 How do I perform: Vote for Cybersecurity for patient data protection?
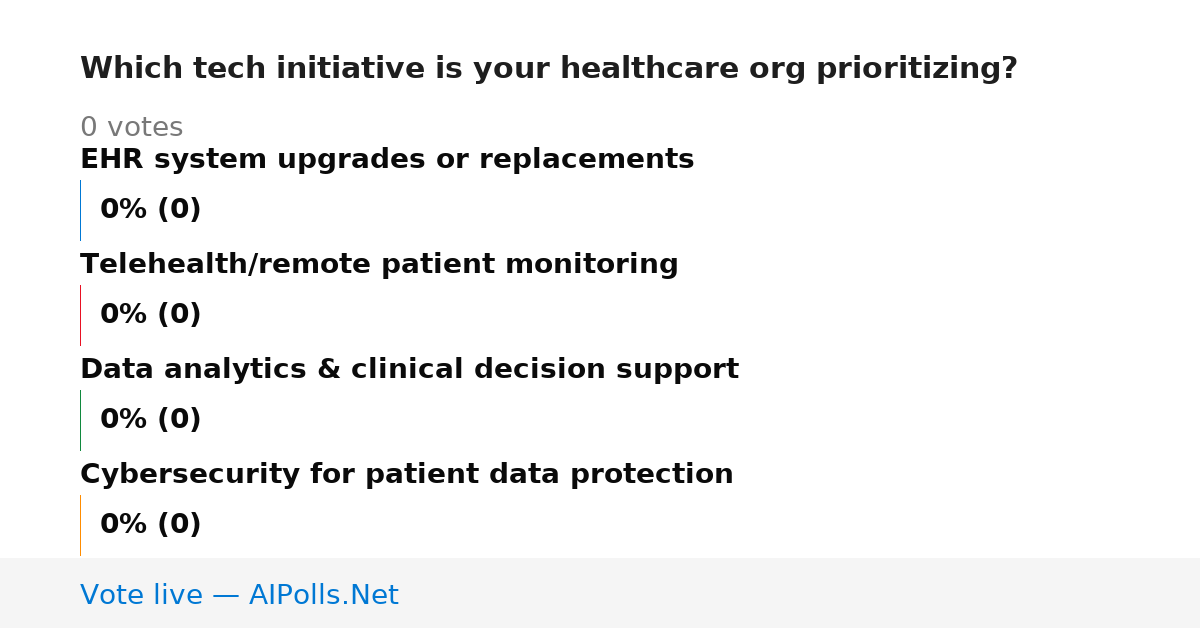tap(407, 475)
